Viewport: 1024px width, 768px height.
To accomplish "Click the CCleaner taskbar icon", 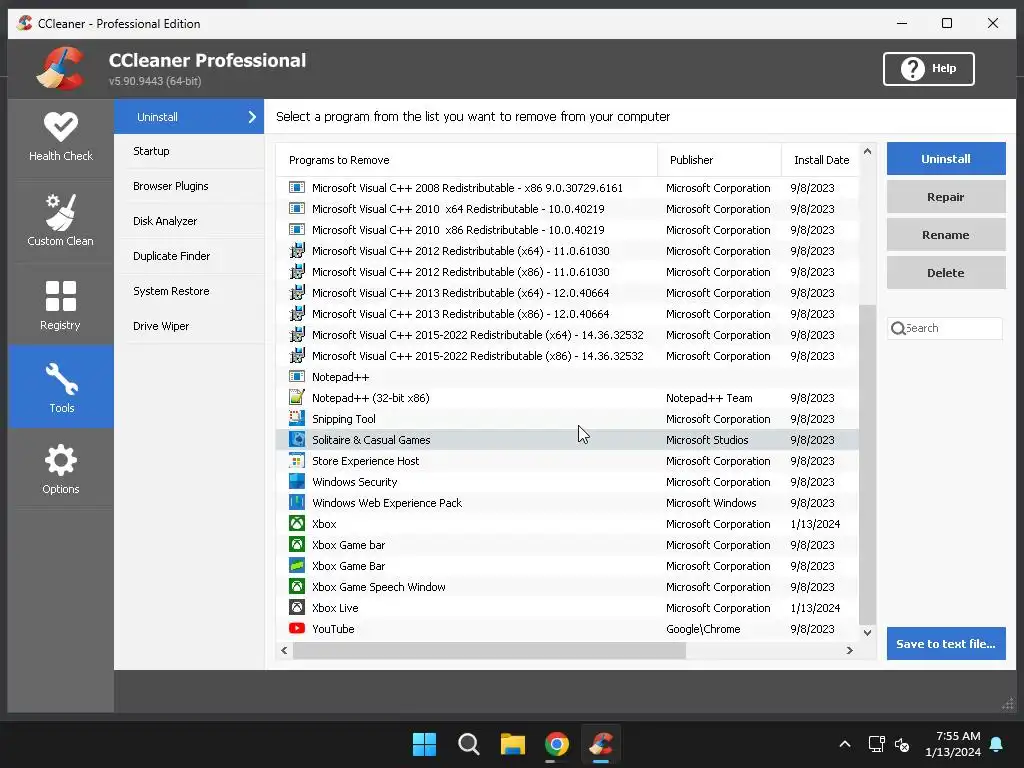I will (601, 744).
